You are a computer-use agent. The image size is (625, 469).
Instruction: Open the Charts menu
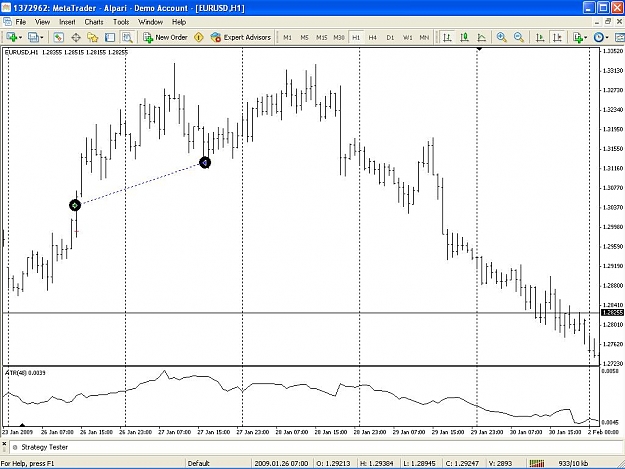(x=94, y=22)
